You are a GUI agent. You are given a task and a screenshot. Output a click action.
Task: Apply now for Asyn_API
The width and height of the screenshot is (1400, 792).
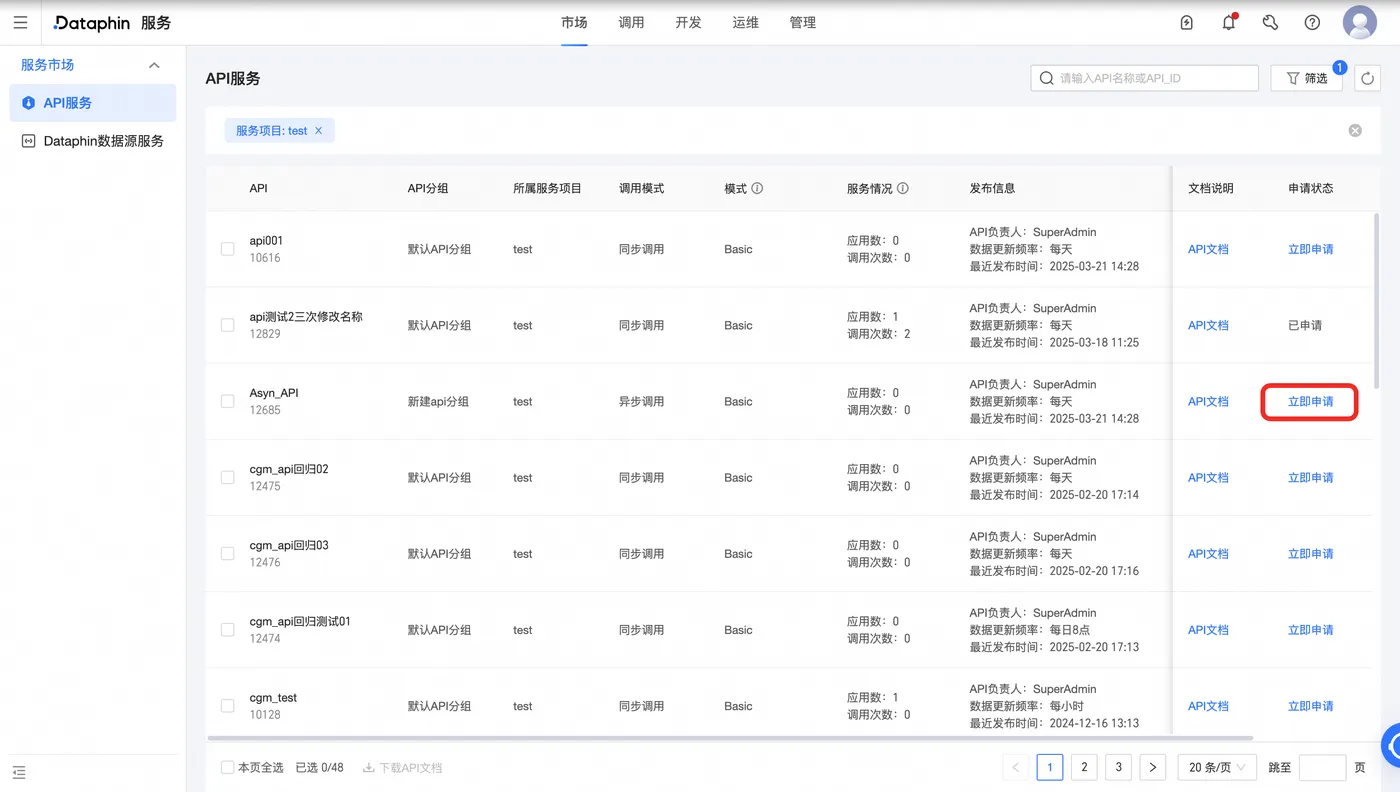click(x=1310, y=402)
